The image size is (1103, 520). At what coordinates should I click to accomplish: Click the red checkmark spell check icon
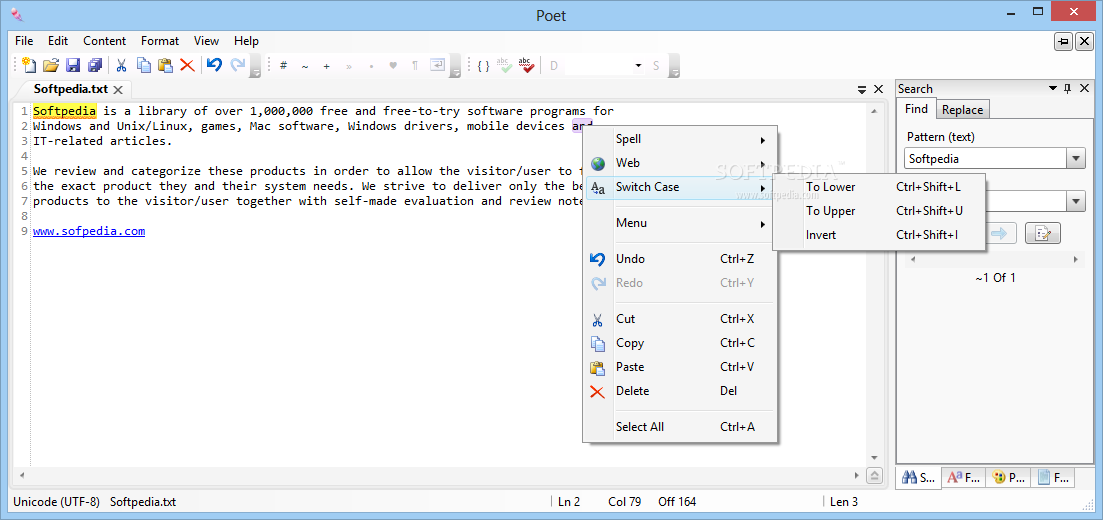coord(526,65)
